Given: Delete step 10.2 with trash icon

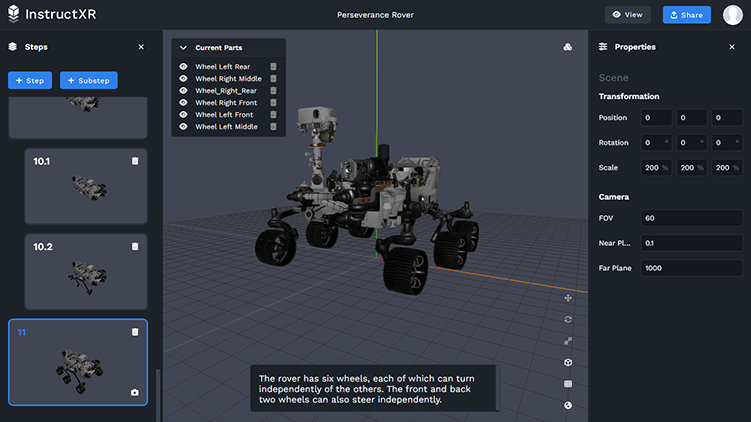Looking at the screenshot, I should click(x=135, y=246).
